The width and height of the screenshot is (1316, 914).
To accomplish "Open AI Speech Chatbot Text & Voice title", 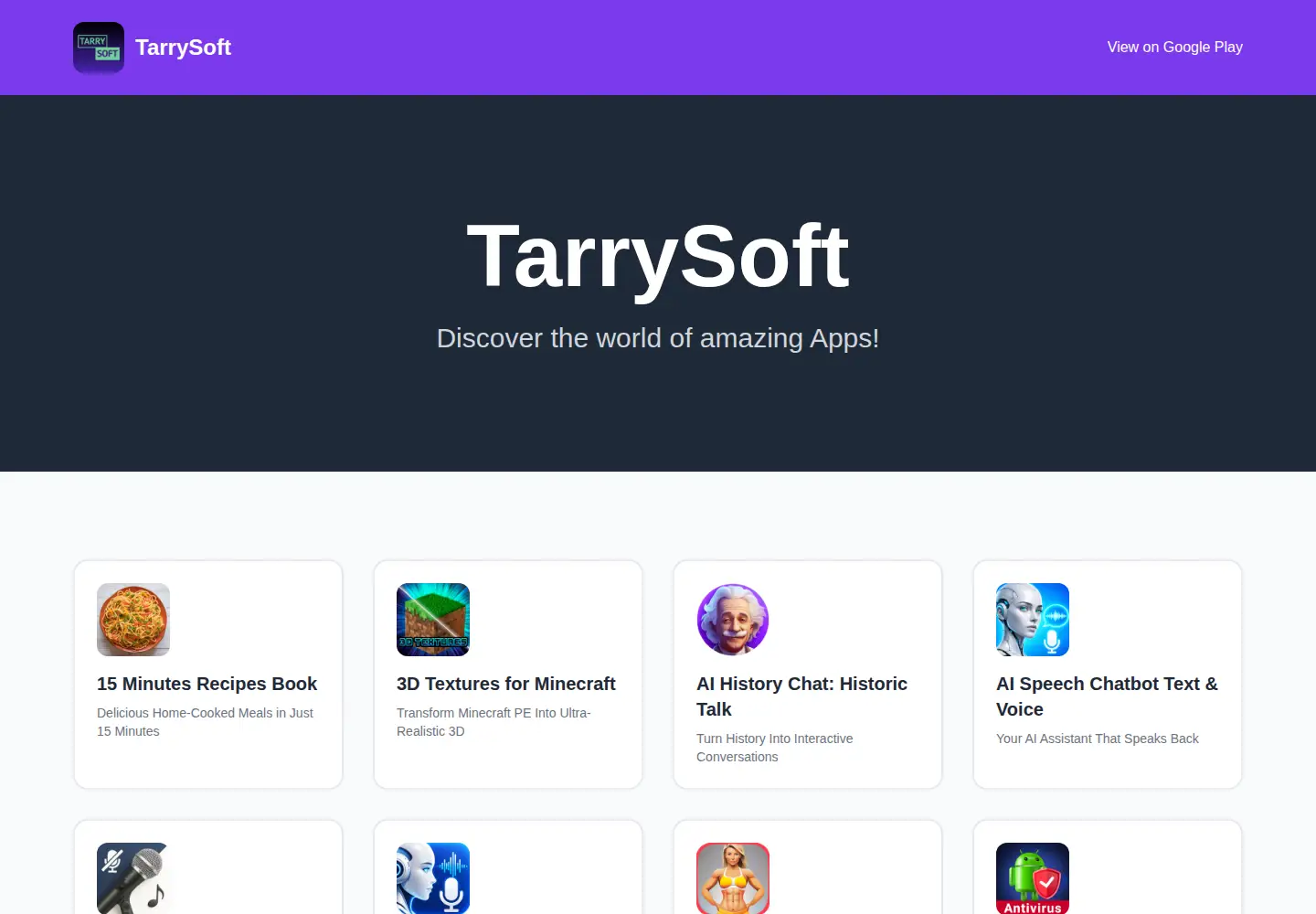I will point(1107,696).
